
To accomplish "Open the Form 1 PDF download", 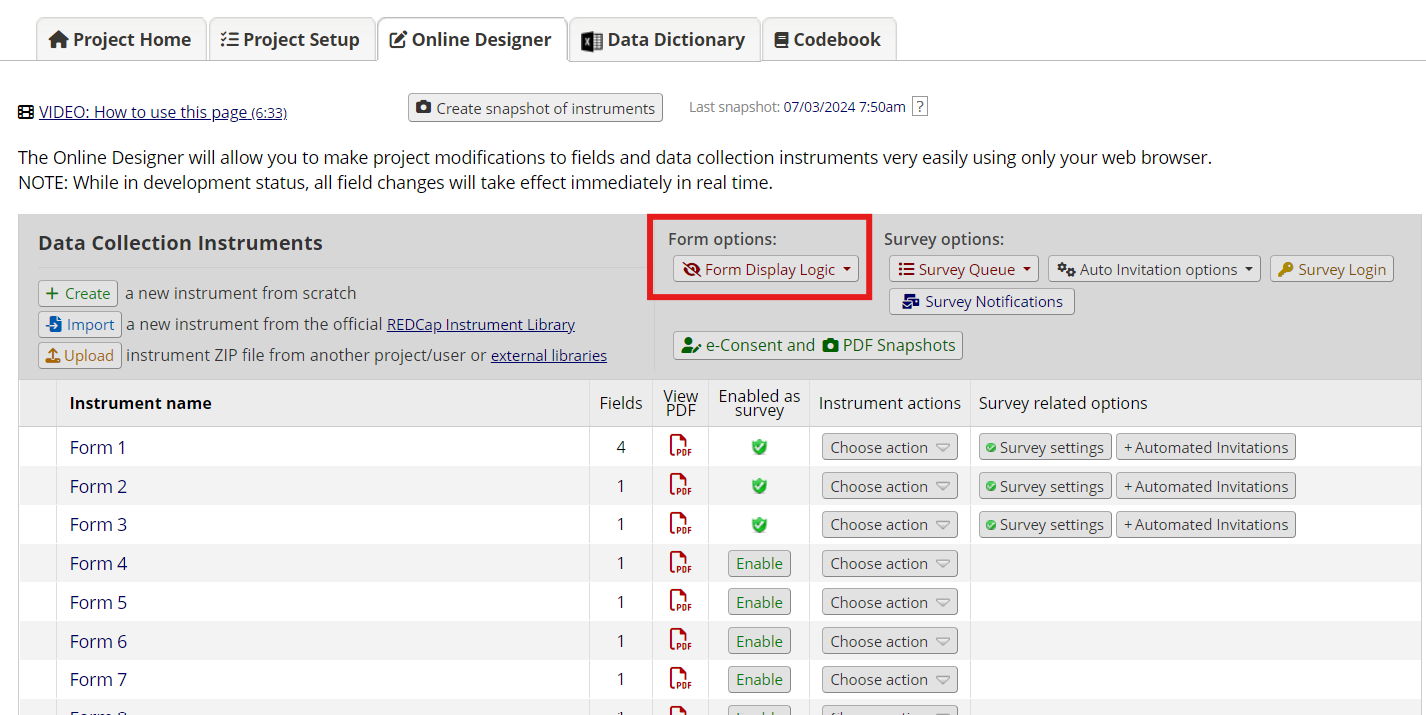I will point(680,447).
